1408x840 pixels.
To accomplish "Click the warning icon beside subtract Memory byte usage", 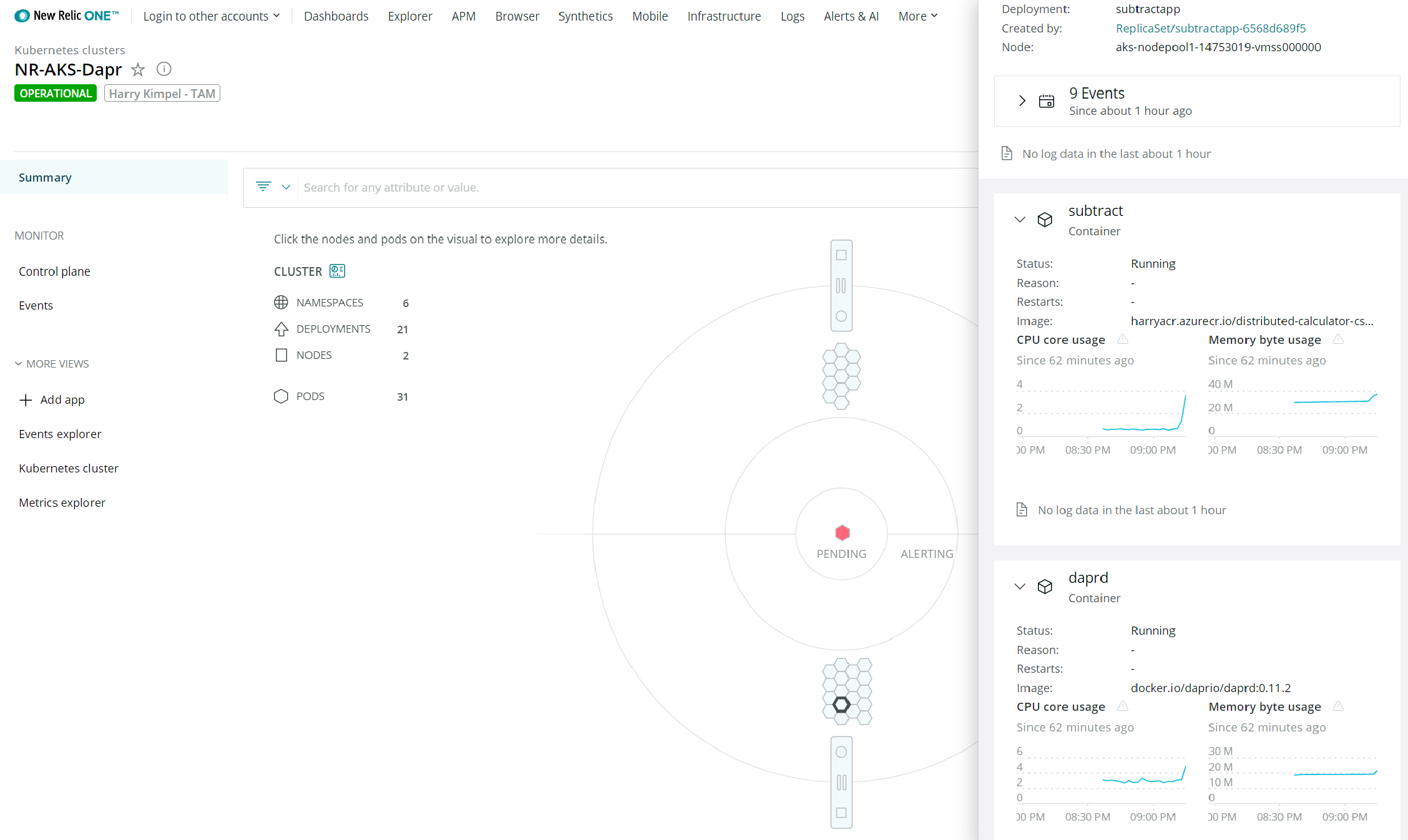I will 1338,339.
